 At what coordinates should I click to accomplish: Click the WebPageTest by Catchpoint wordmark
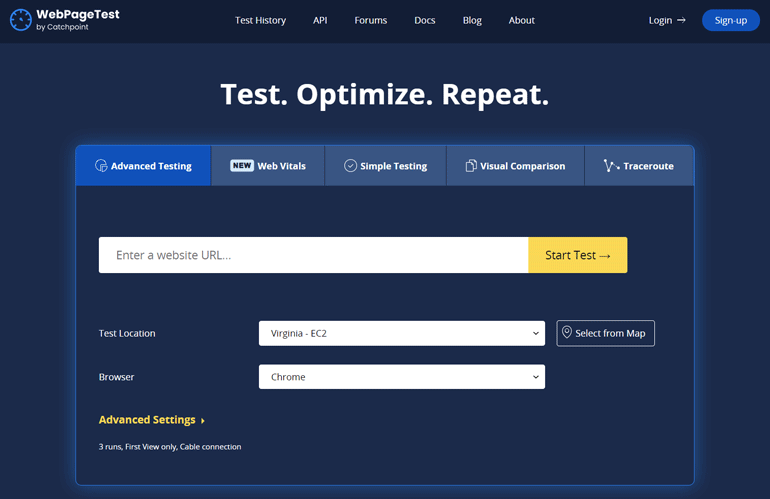(78, 20)
